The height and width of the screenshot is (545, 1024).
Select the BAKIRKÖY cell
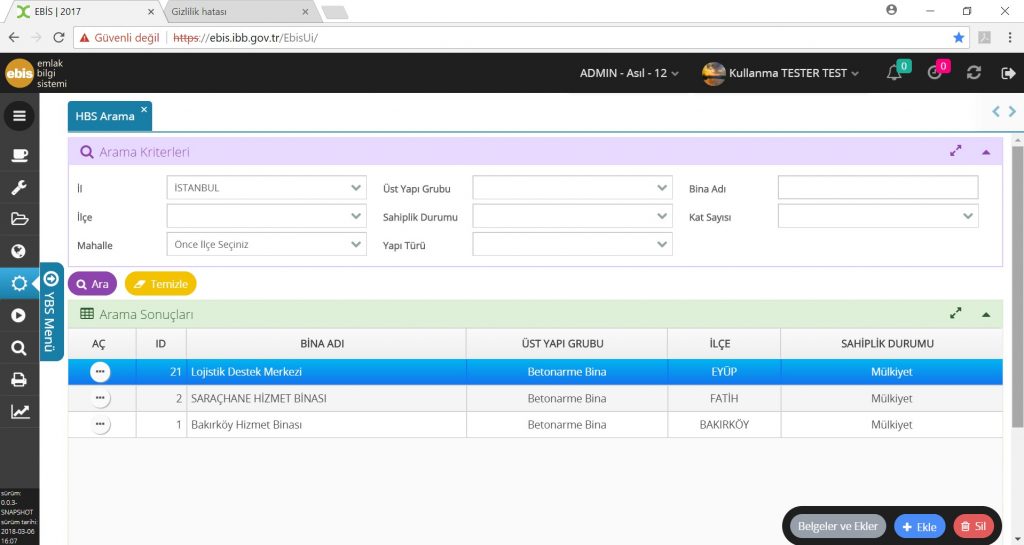(724, 424)
